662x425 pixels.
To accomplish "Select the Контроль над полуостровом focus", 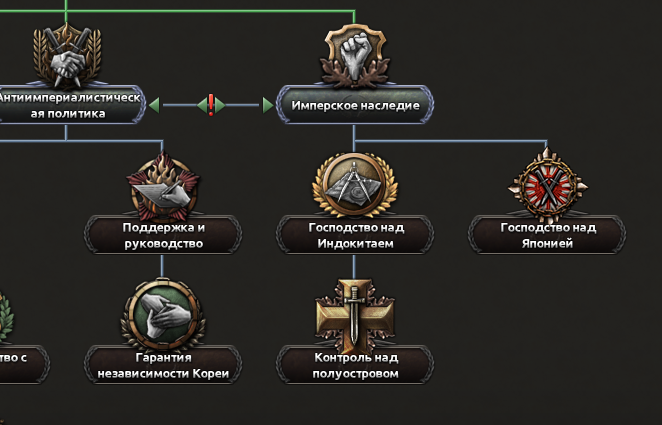I will [355, 365].
